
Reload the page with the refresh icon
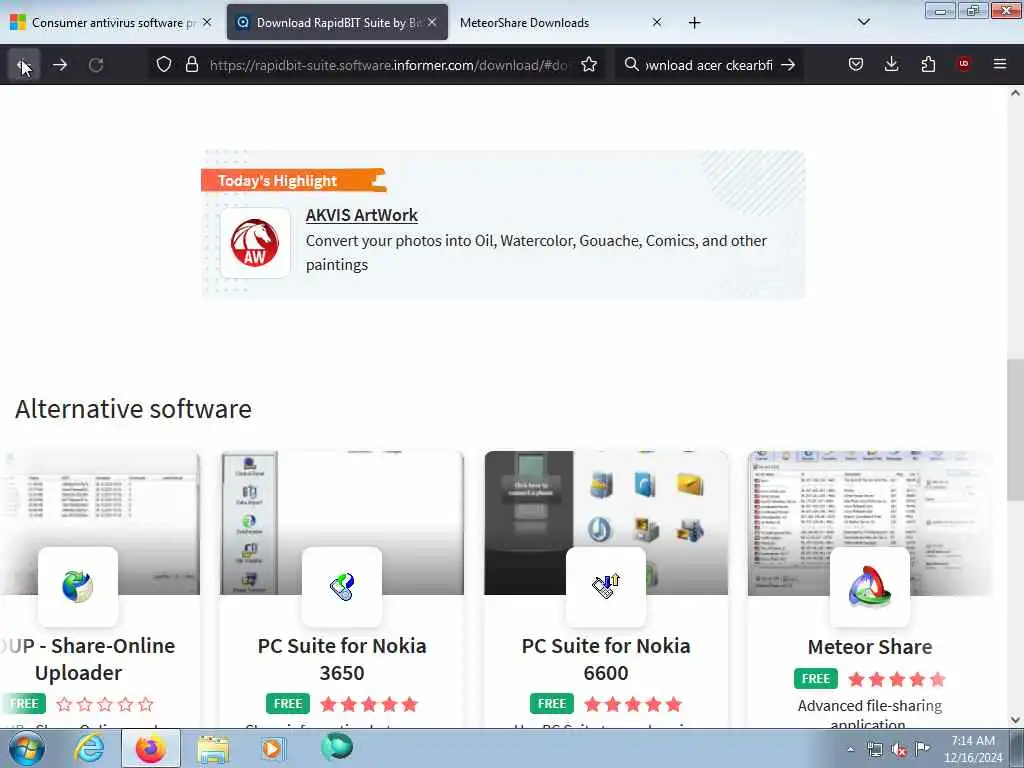pos(96,65)
